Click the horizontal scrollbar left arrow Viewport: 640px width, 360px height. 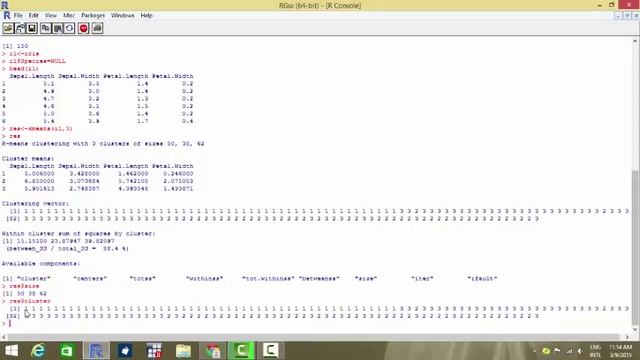(4, 337)
